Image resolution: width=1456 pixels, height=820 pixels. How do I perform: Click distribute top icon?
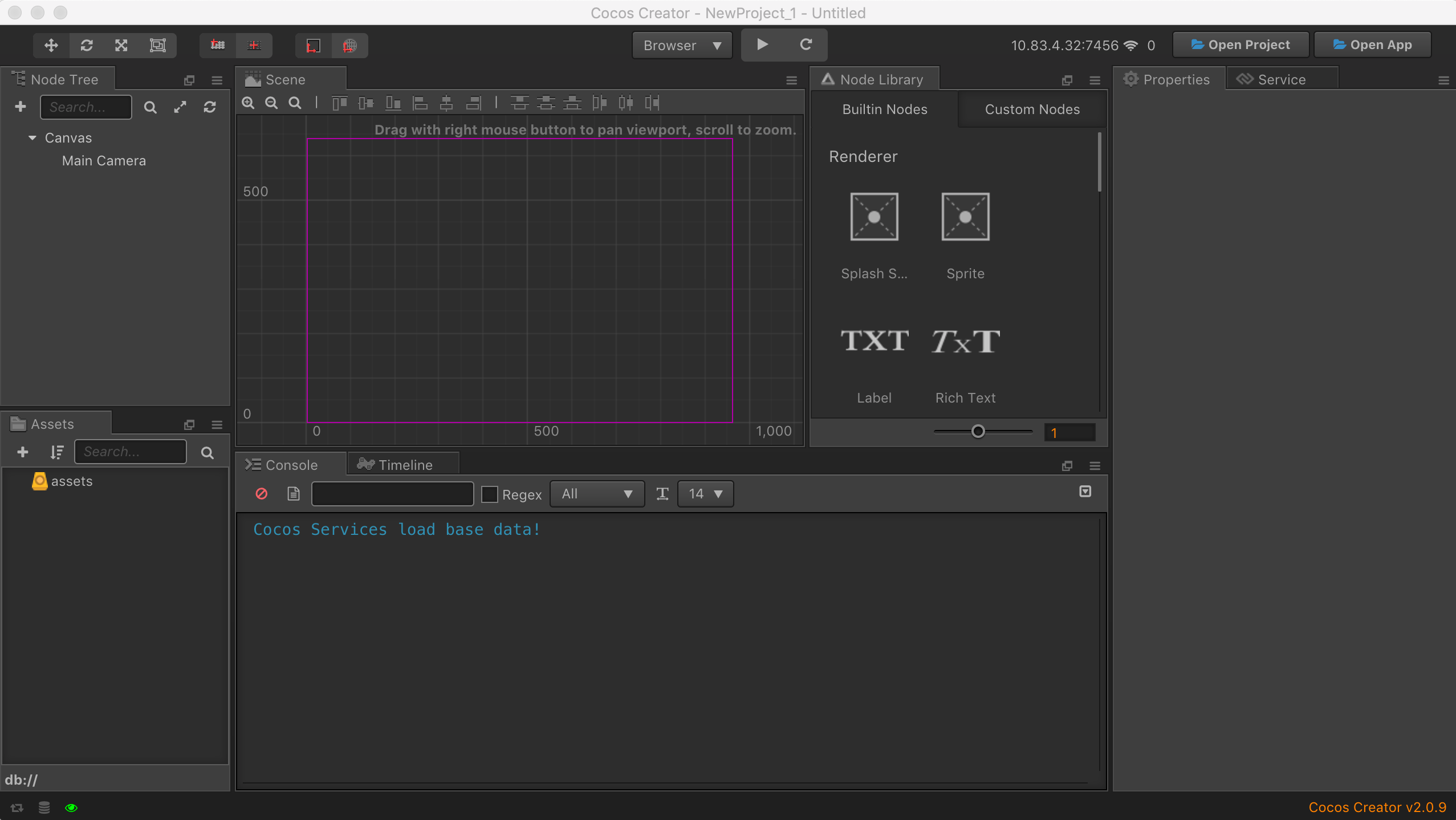[x=519, y=103]
